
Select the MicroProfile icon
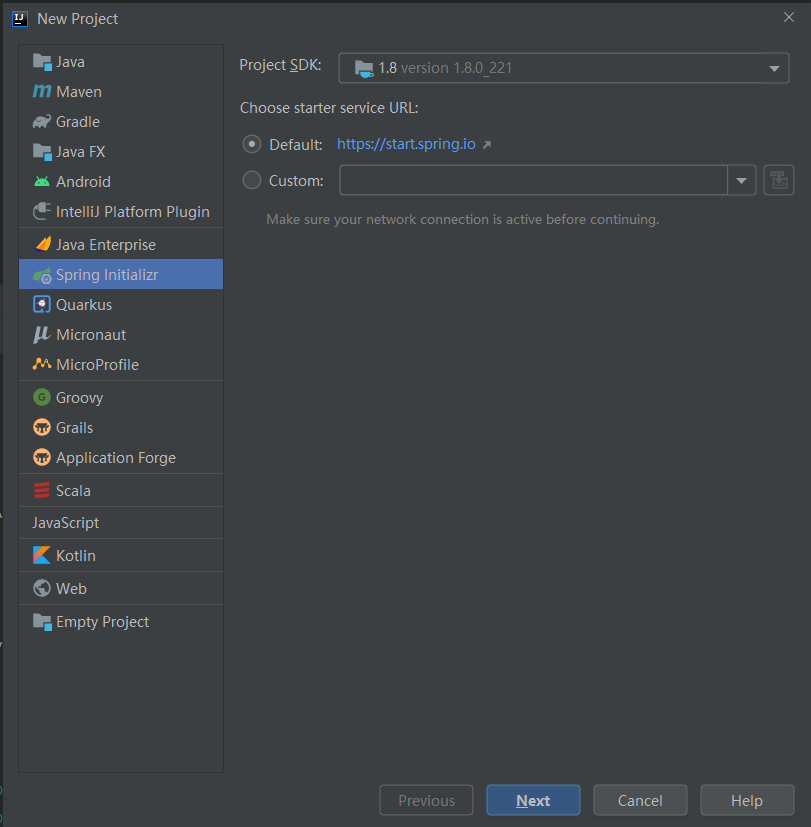pos(42,364)
